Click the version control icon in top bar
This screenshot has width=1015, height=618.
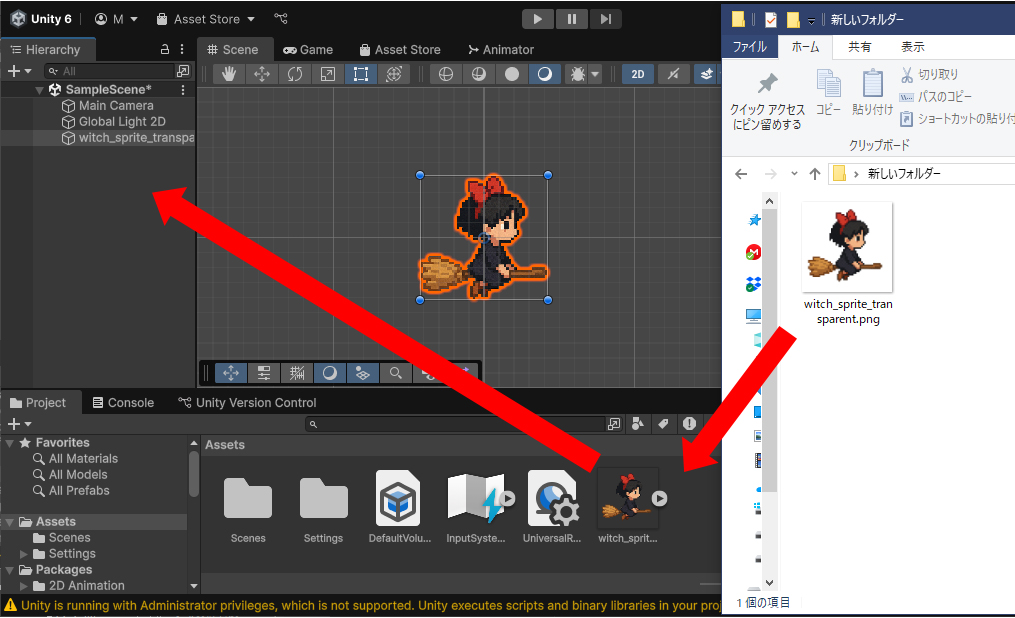pyautogui.click(x=281, y=19)
